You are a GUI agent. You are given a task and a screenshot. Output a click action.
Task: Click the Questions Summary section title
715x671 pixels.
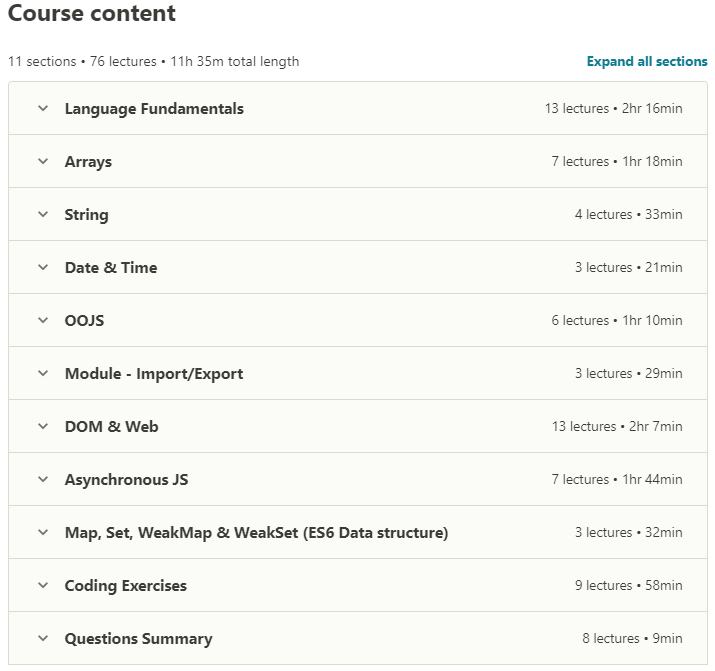(x=139, y=639)
